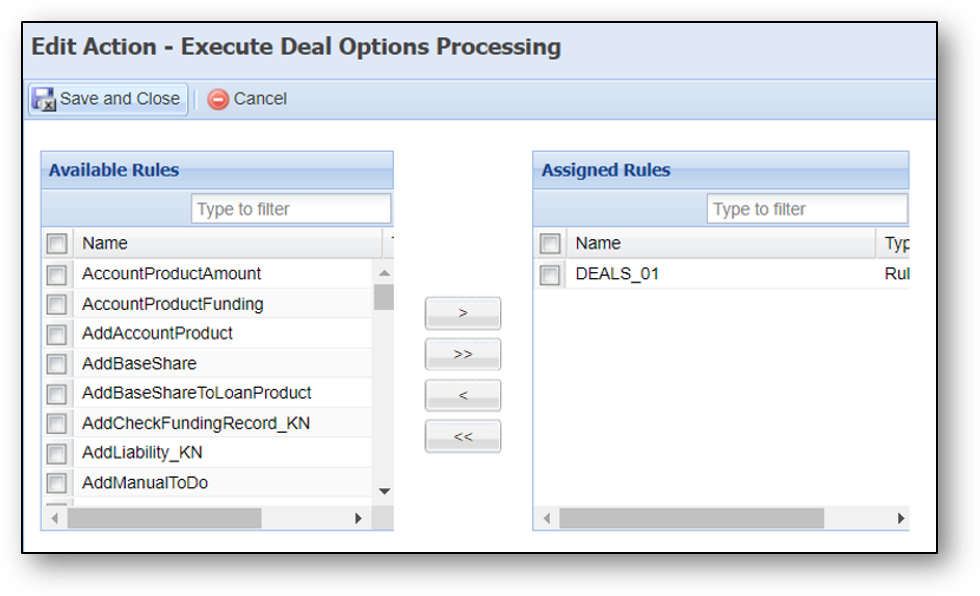Image resolution: width=980 pixels, height=596 pixels.
Task: Tick the AddBaseShare rule checkbox
Action: click(x=56, y=364)
